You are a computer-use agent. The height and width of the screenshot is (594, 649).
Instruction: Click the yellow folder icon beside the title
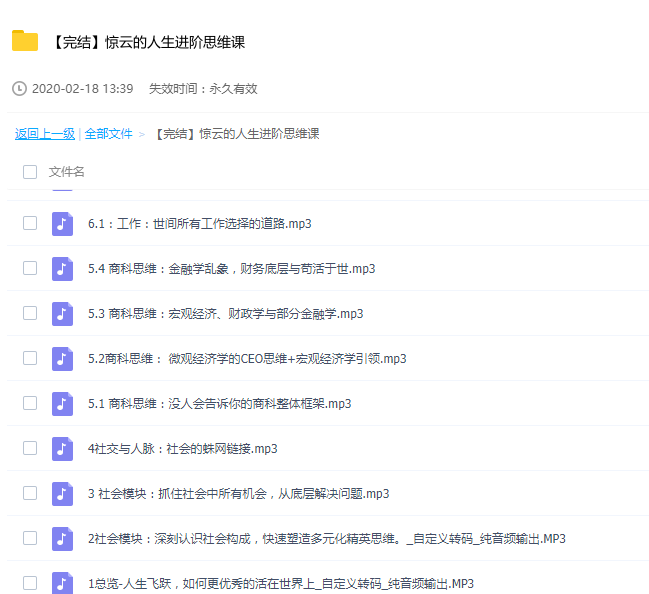[x=25, y=41]
